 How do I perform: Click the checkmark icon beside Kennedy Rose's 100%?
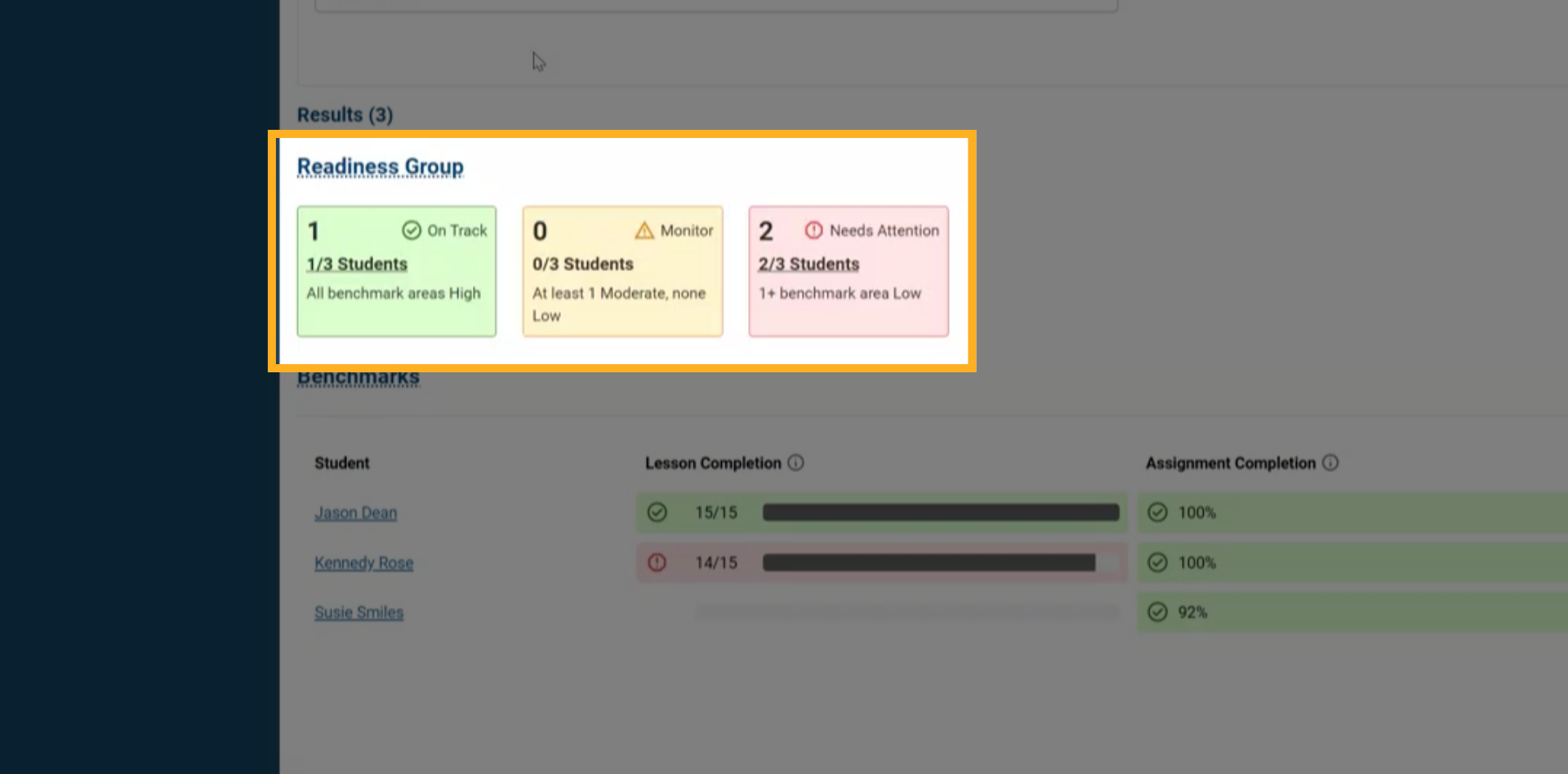click(1157, 563)
